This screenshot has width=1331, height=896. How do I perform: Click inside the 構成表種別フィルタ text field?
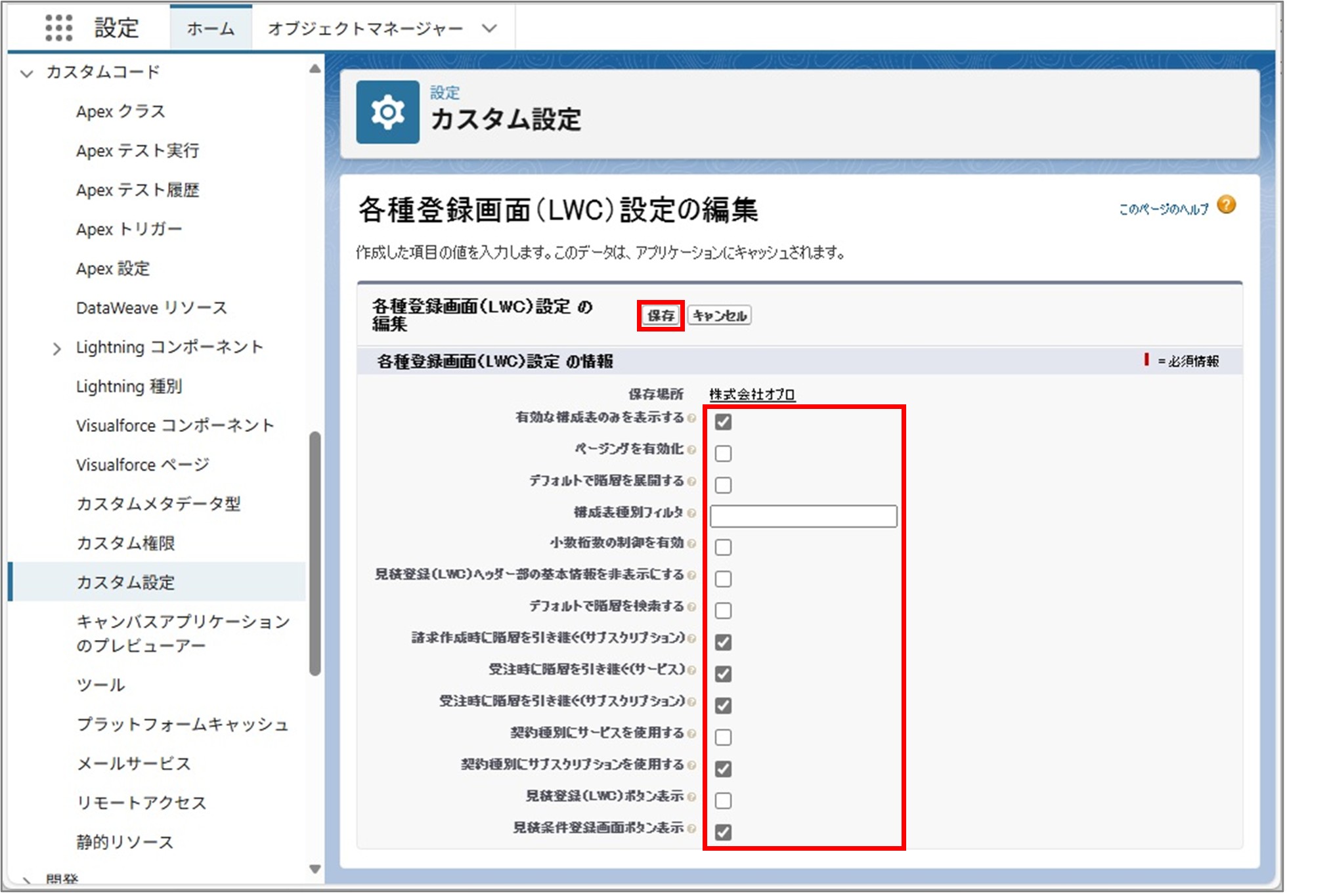click(802, 517)
